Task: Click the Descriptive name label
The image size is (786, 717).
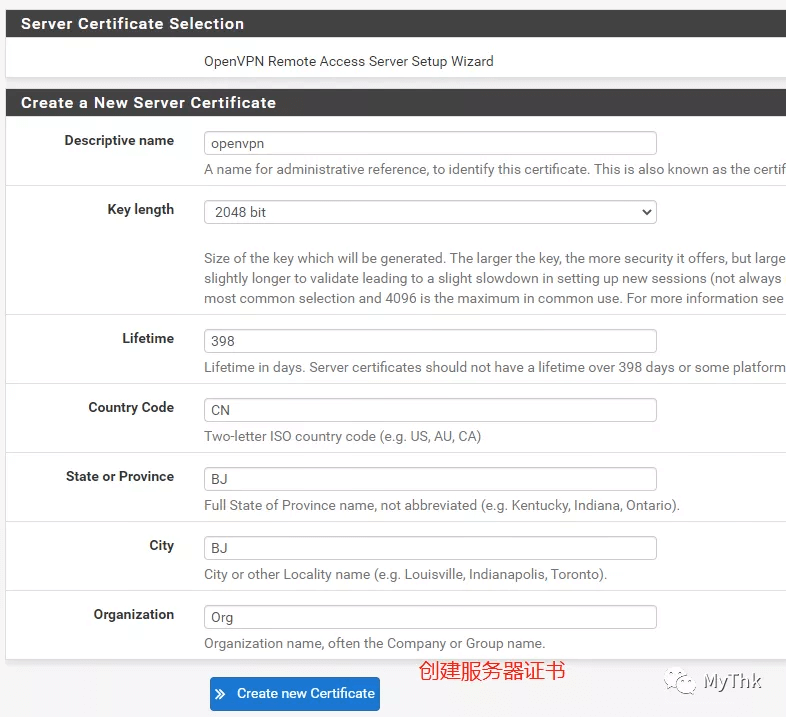Action: click(x=119, y=140)
